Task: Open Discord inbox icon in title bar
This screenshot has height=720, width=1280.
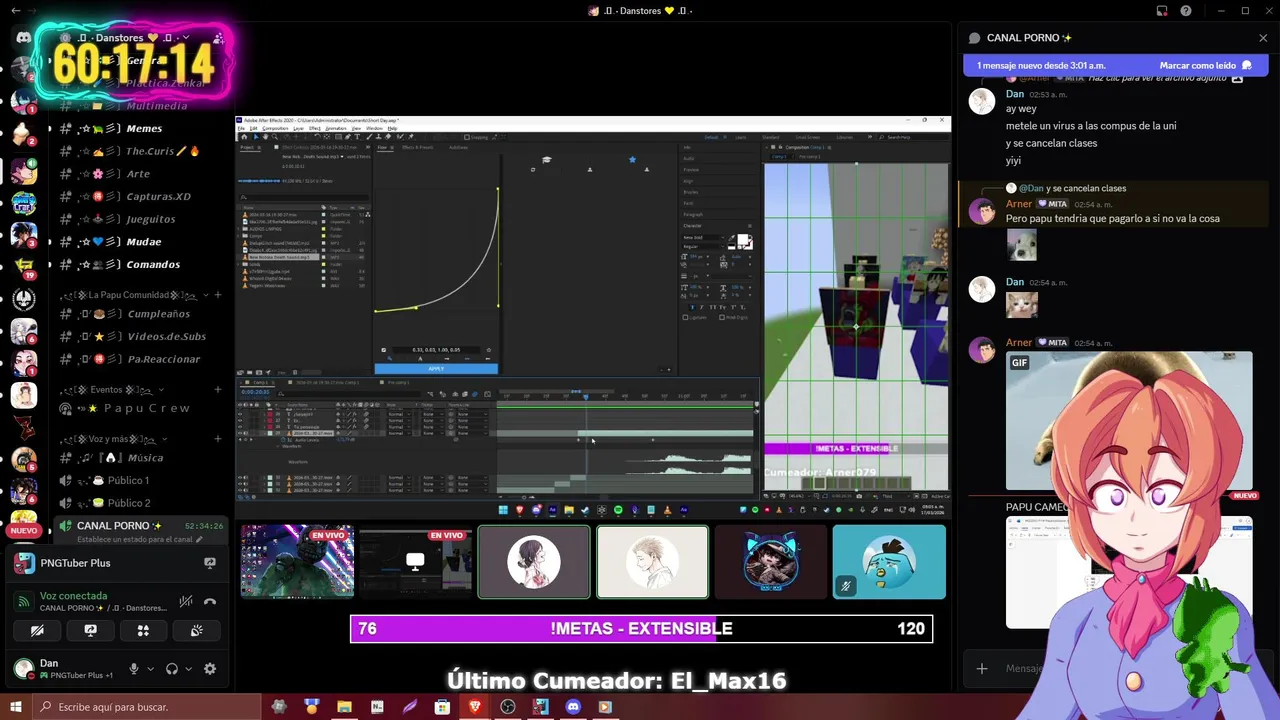Action: coord(1162,11)
